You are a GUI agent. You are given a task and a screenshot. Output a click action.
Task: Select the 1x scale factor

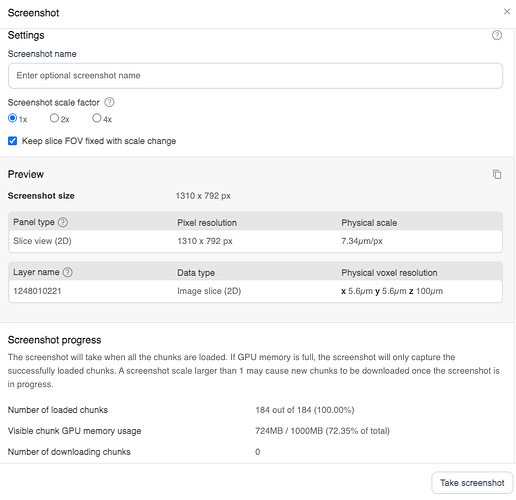point(12,118)
